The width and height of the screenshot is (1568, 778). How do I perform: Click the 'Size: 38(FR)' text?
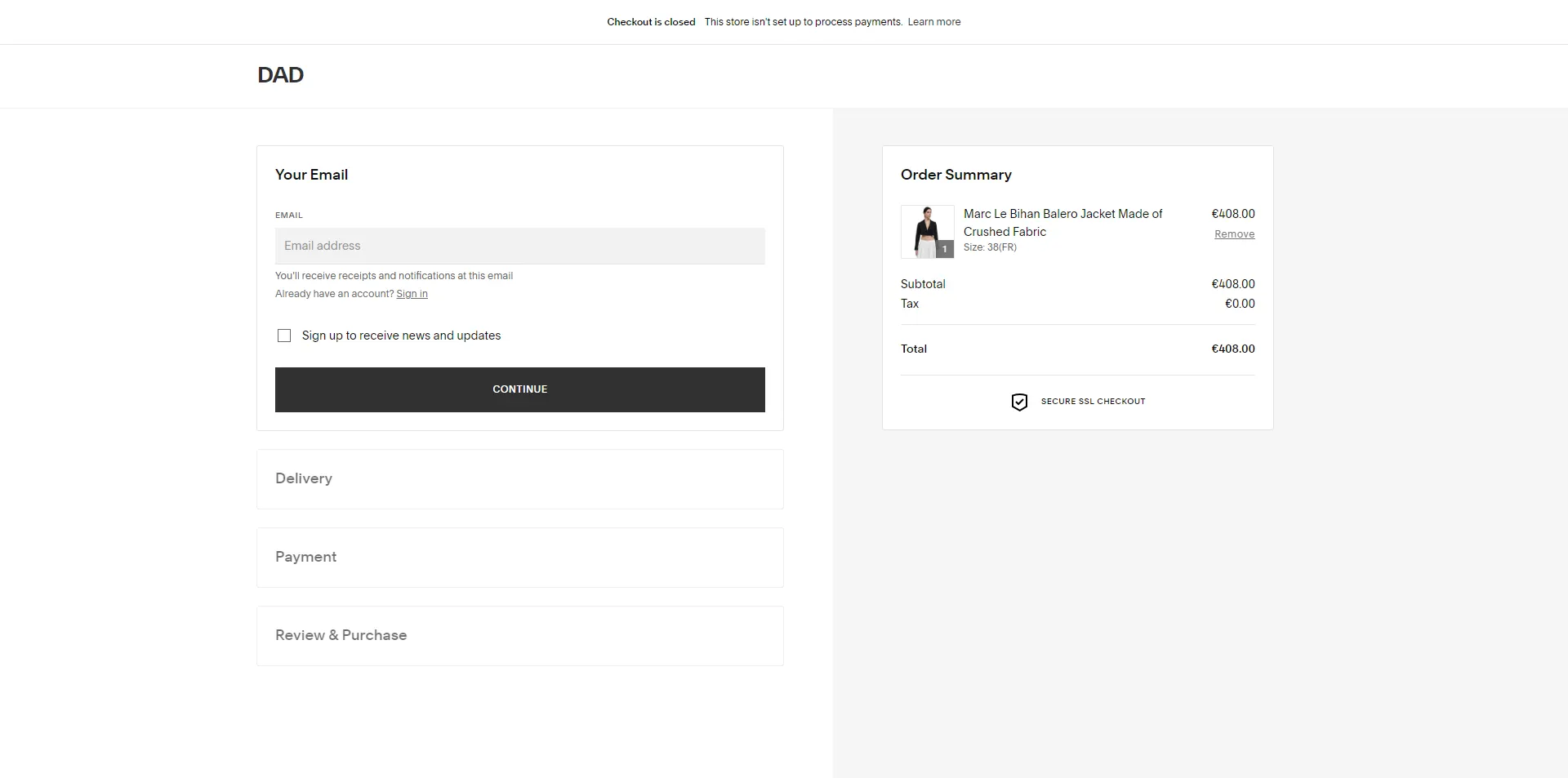coord(990,247)
